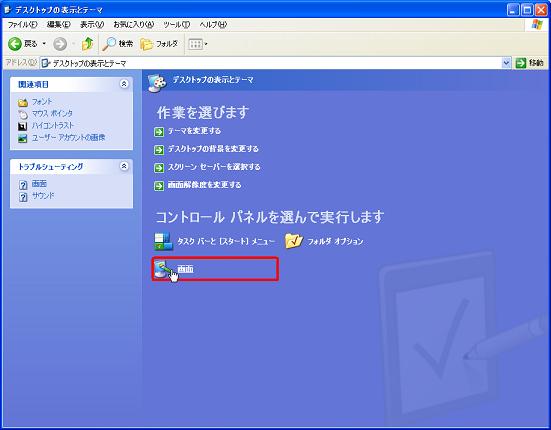The height and width of the screenshot is (430, 551).
Task: Toggle the Folders toolbar button
Action: [x=159, y=44]
